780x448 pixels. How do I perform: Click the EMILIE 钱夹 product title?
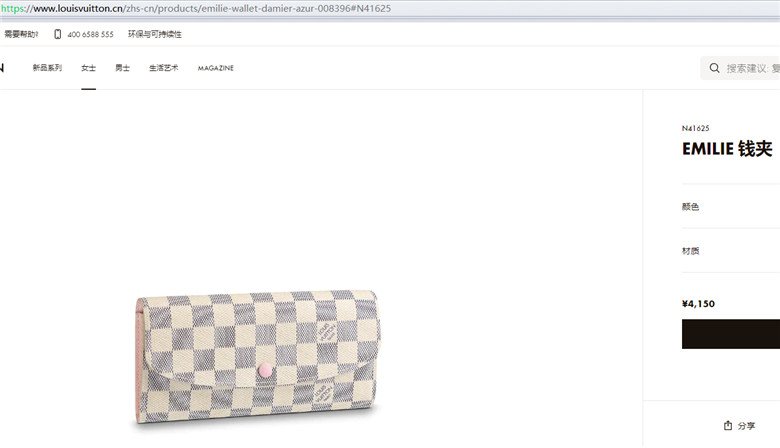tap(727, 149)
